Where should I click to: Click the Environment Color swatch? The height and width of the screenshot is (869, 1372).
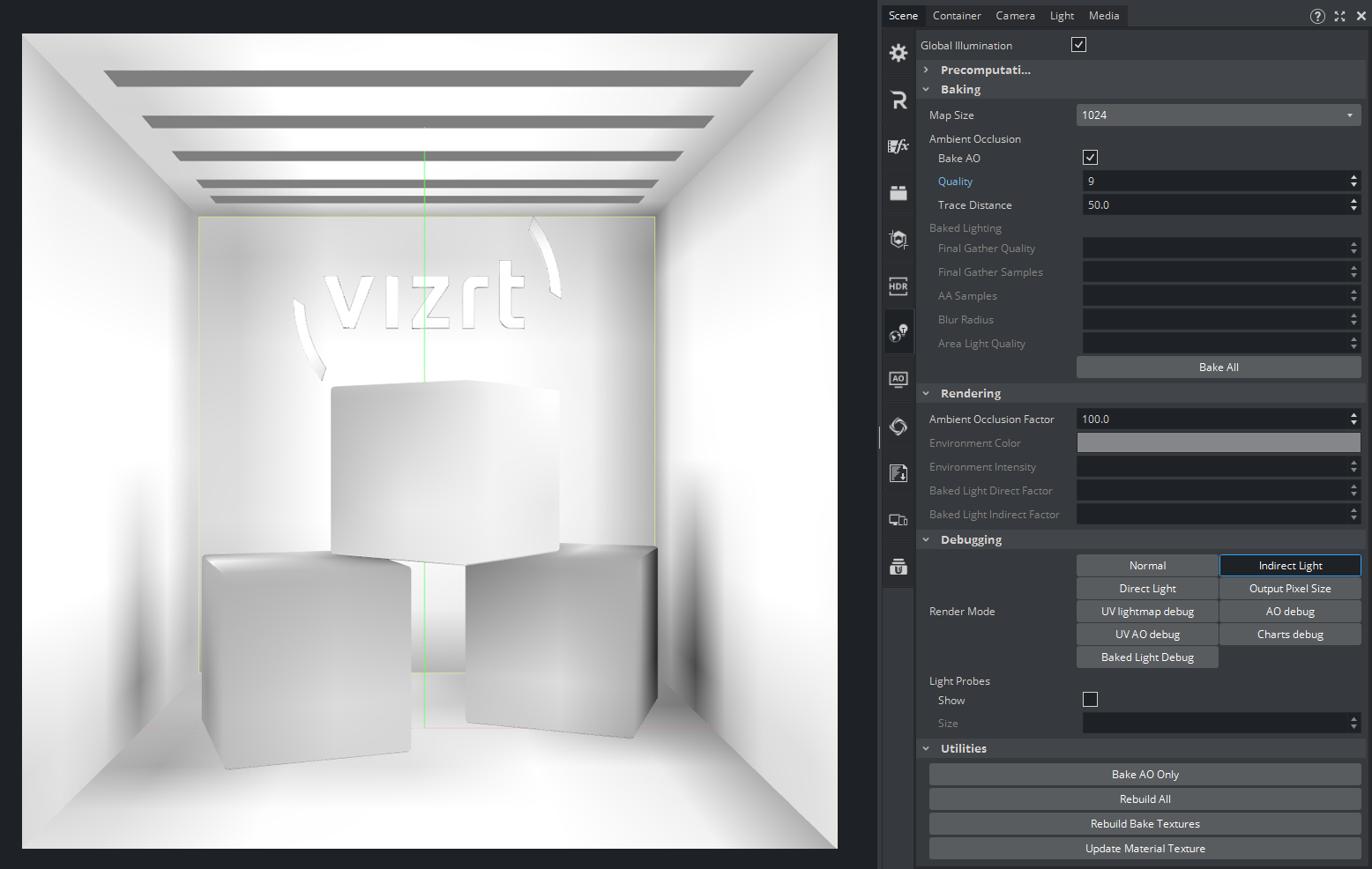coord(1218,443)
